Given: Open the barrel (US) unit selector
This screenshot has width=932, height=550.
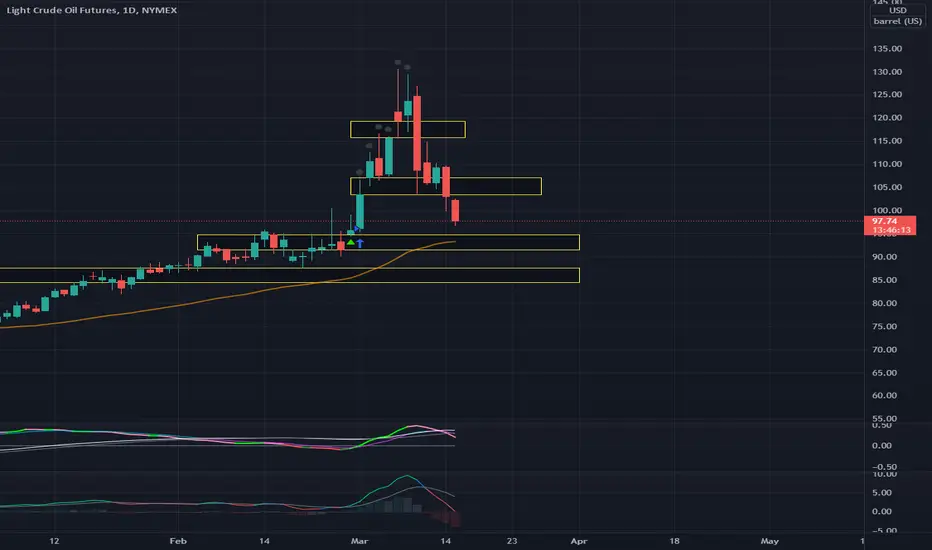Looking at the screenshot, I should [x=898, y=21].
